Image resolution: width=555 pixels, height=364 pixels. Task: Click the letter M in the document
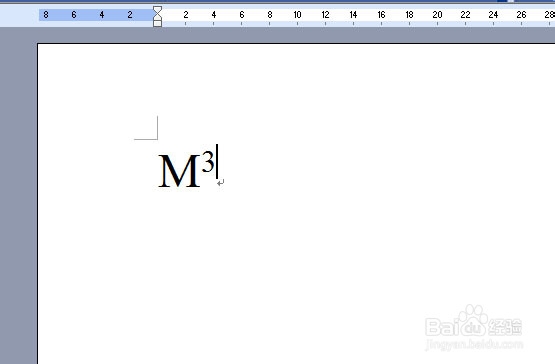click(179, 171)
